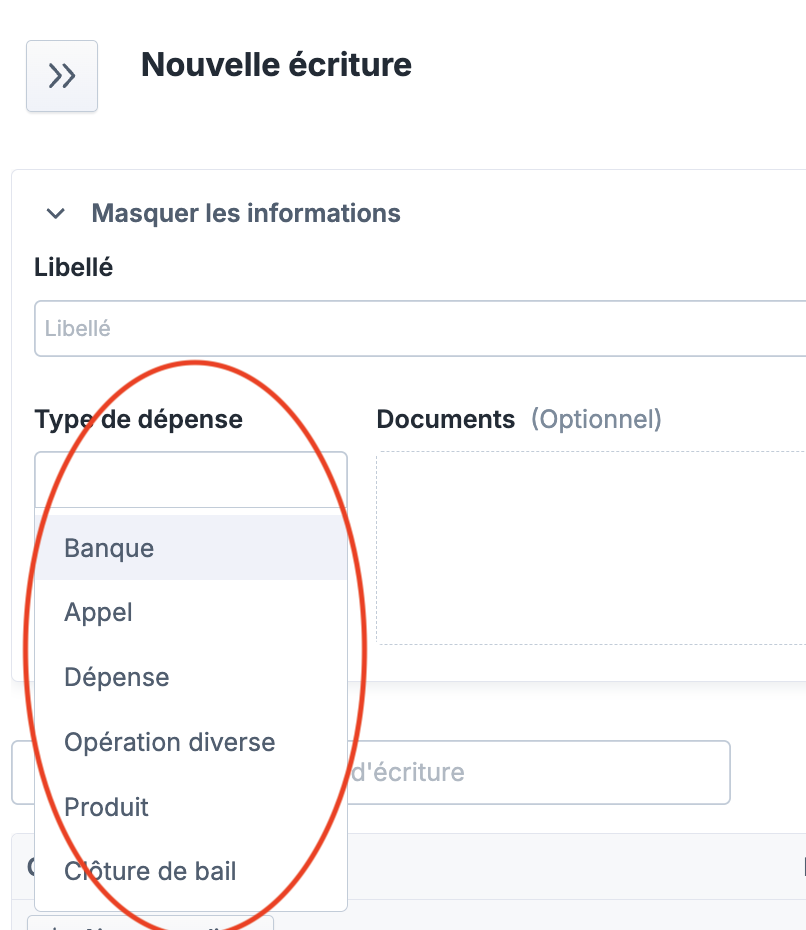Click into the Libellé text field
Image resolution: width=806 pixels, height=930 pixels.
(x=420, y=328)
